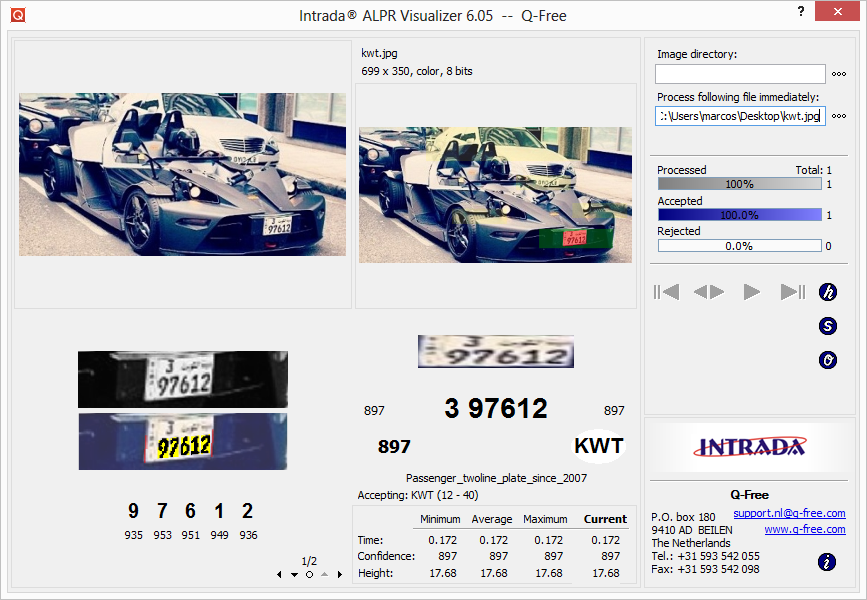This screenshot has height=600, width=867.
Task: Click the round blue 'h' icon
Action: pyautogui.click(x=828, y=292)
